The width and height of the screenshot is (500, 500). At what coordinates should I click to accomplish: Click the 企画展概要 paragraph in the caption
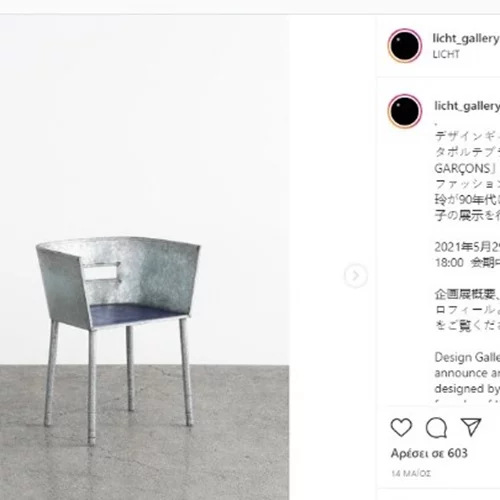(x=467, y=310)
